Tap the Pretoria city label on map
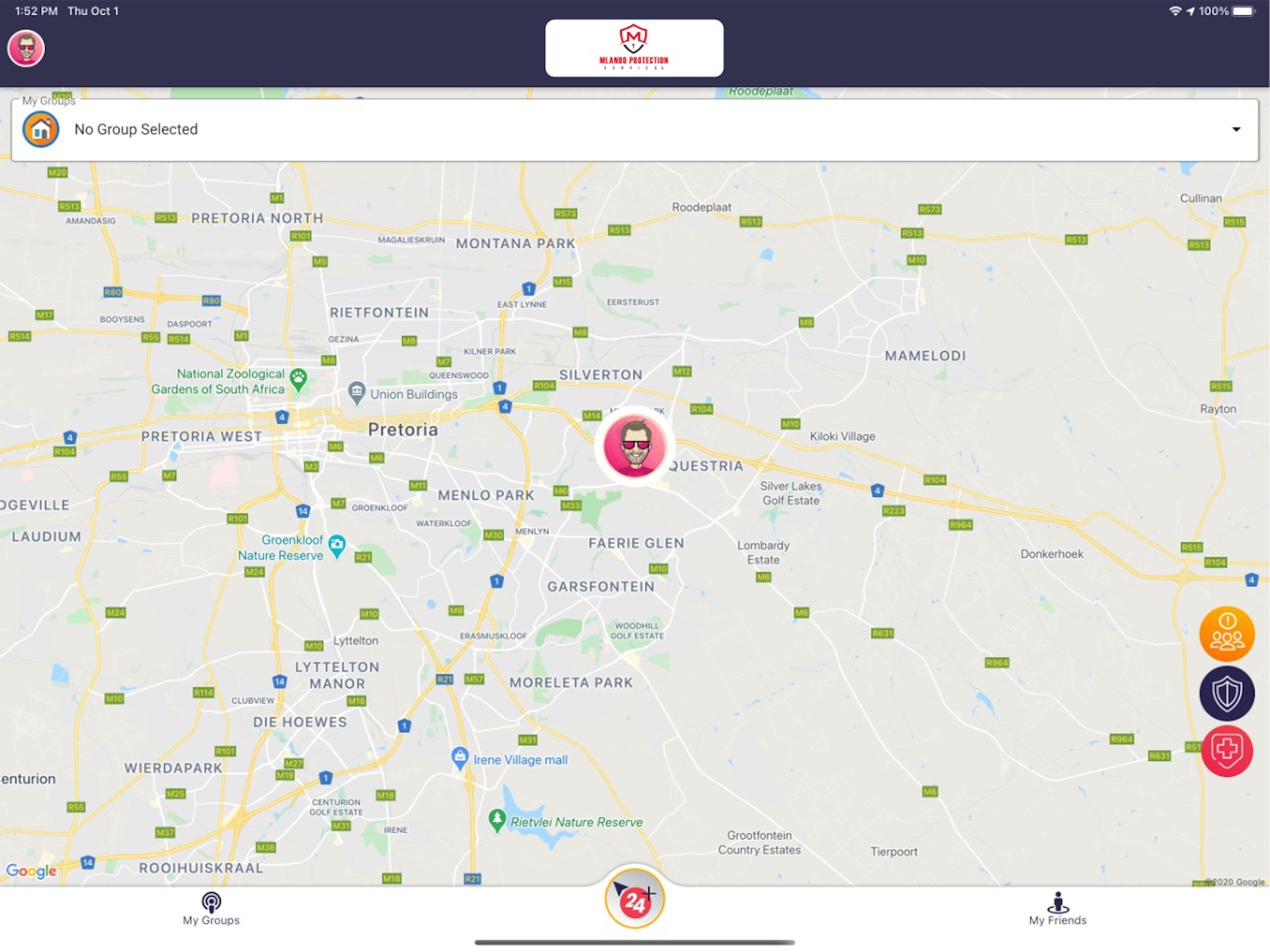The height and width of the screenshot is (952, 1270). 403,430
